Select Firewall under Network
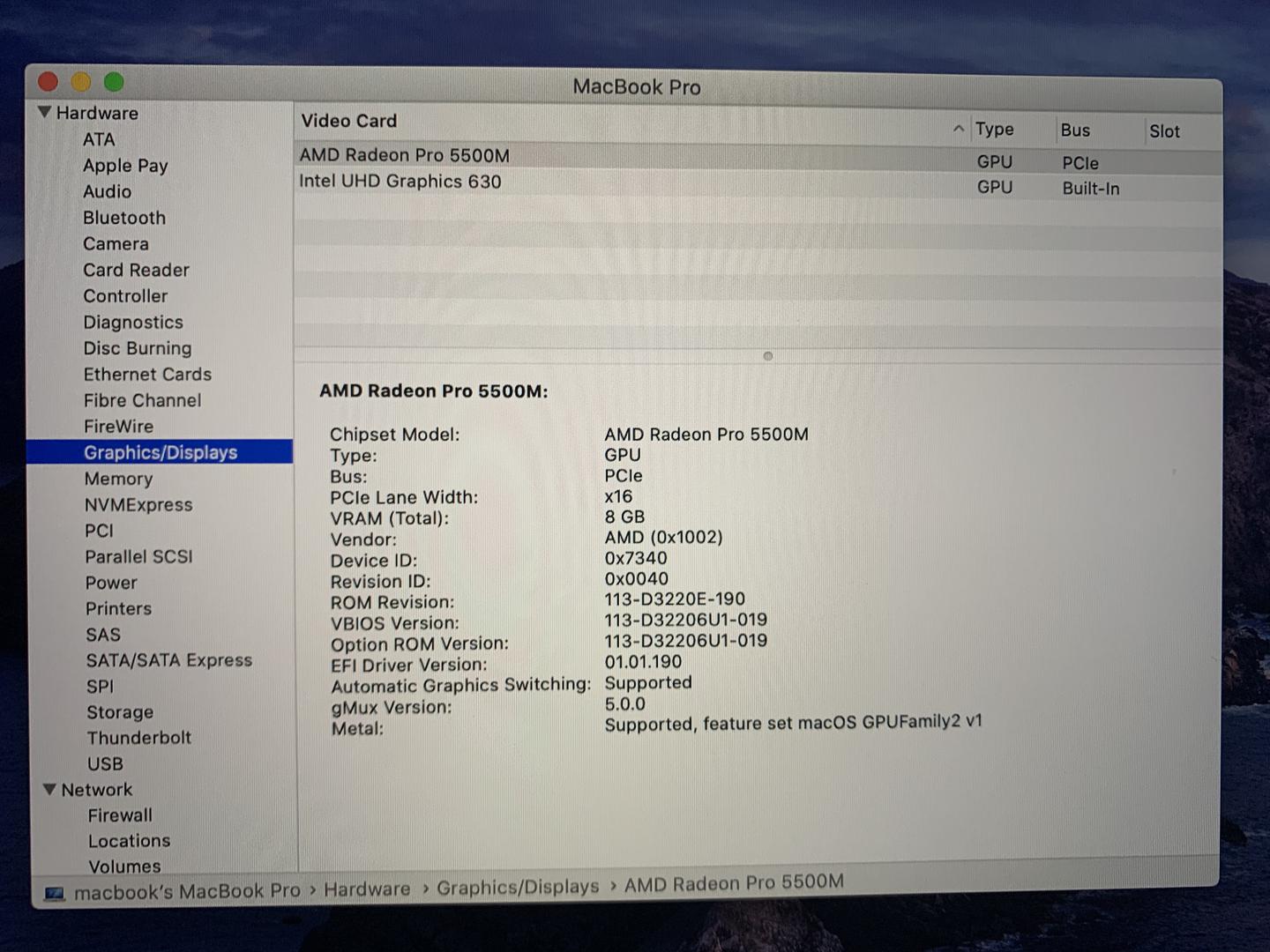 (120, 815)
